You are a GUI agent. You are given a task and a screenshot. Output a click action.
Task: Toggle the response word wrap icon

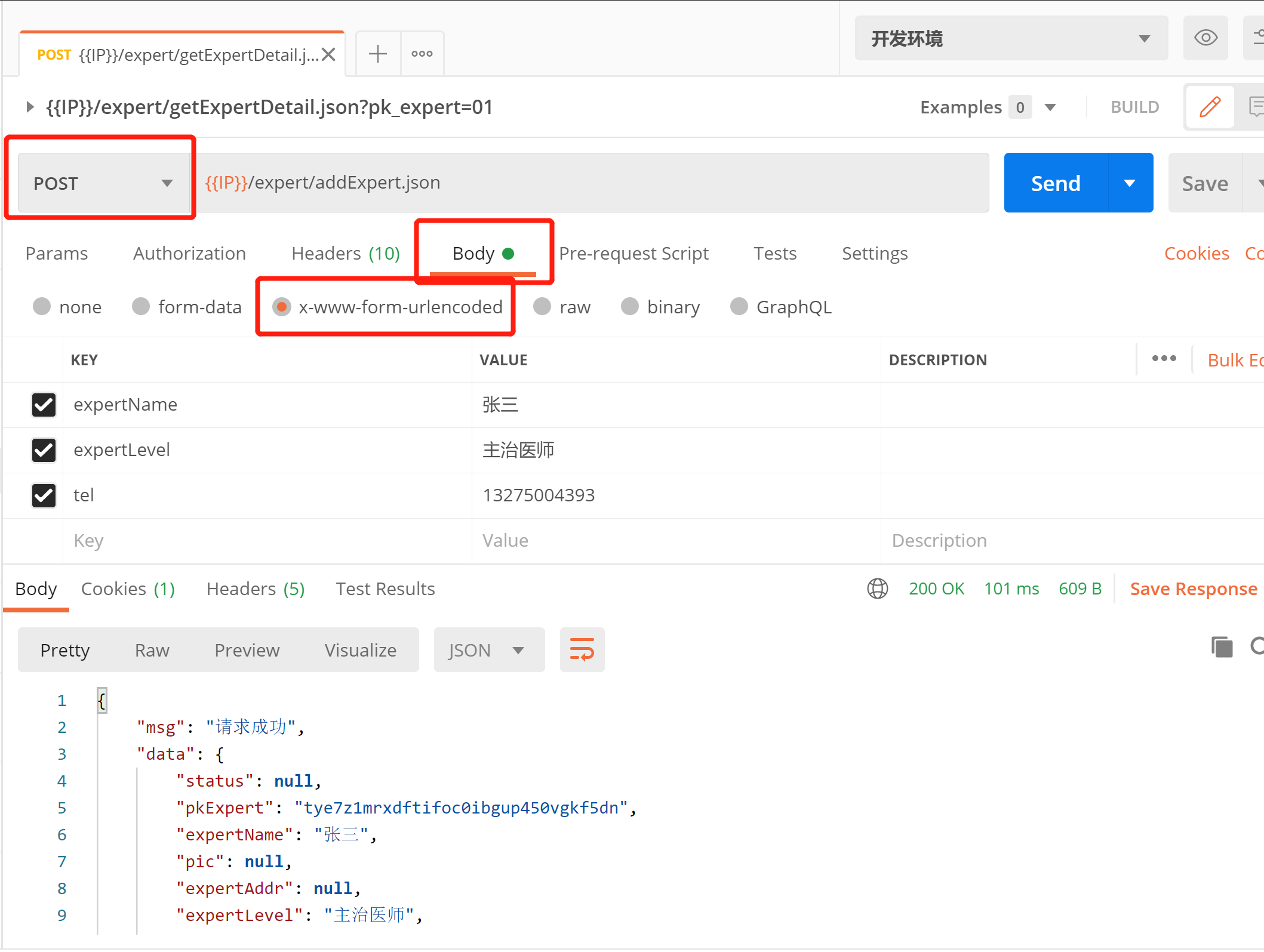tap(582, 649)
